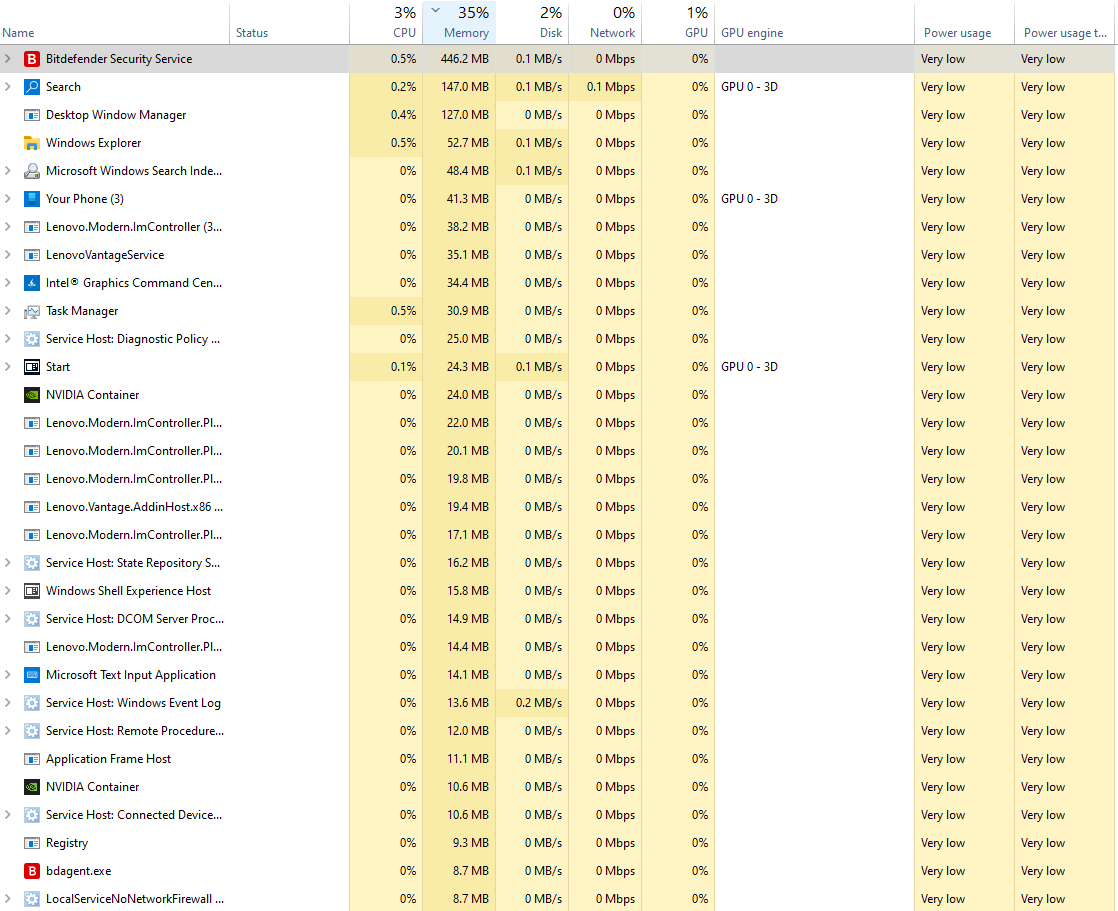Screen dimensions: 1118x911
Task: Select the Registry process name
Action: click(x=67, y=843)
